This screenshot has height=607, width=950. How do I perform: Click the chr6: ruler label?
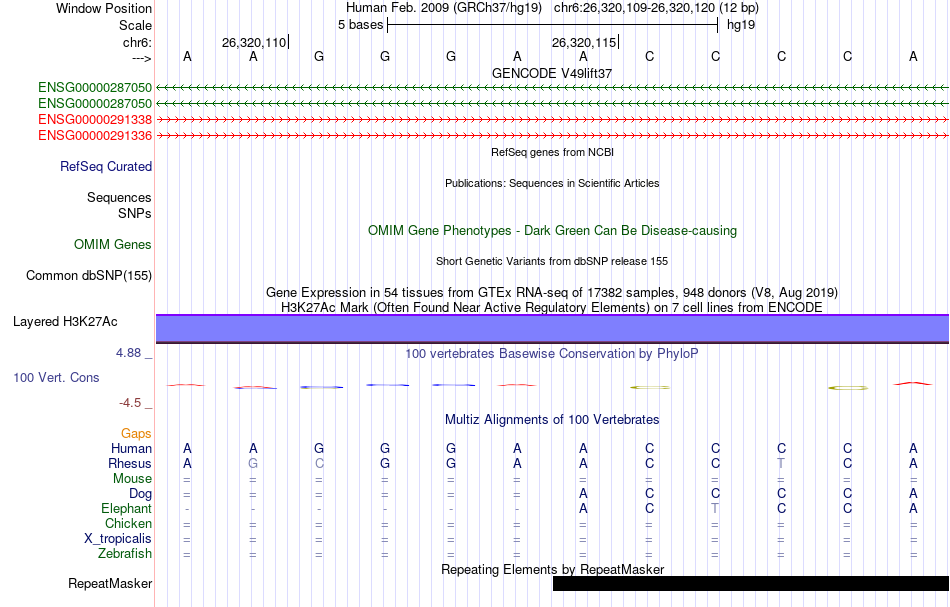[x=137, y=42]
